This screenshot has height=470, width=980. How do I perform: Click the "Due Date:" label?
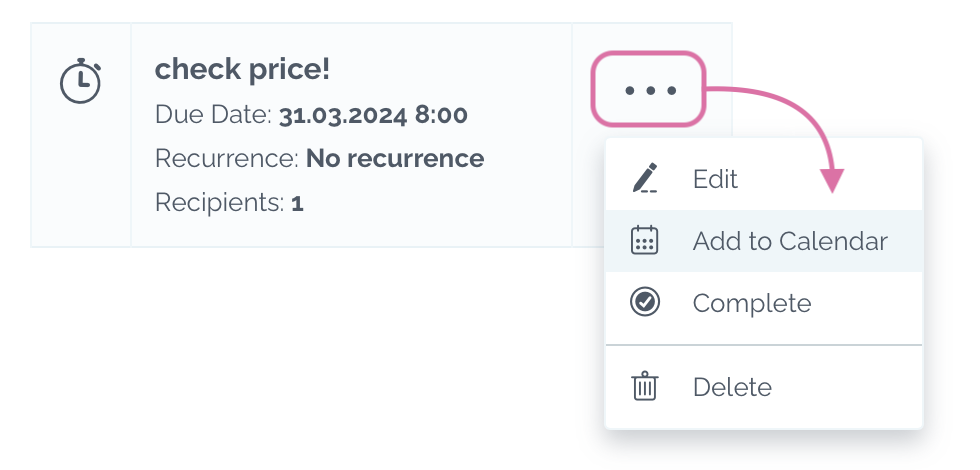213,115
